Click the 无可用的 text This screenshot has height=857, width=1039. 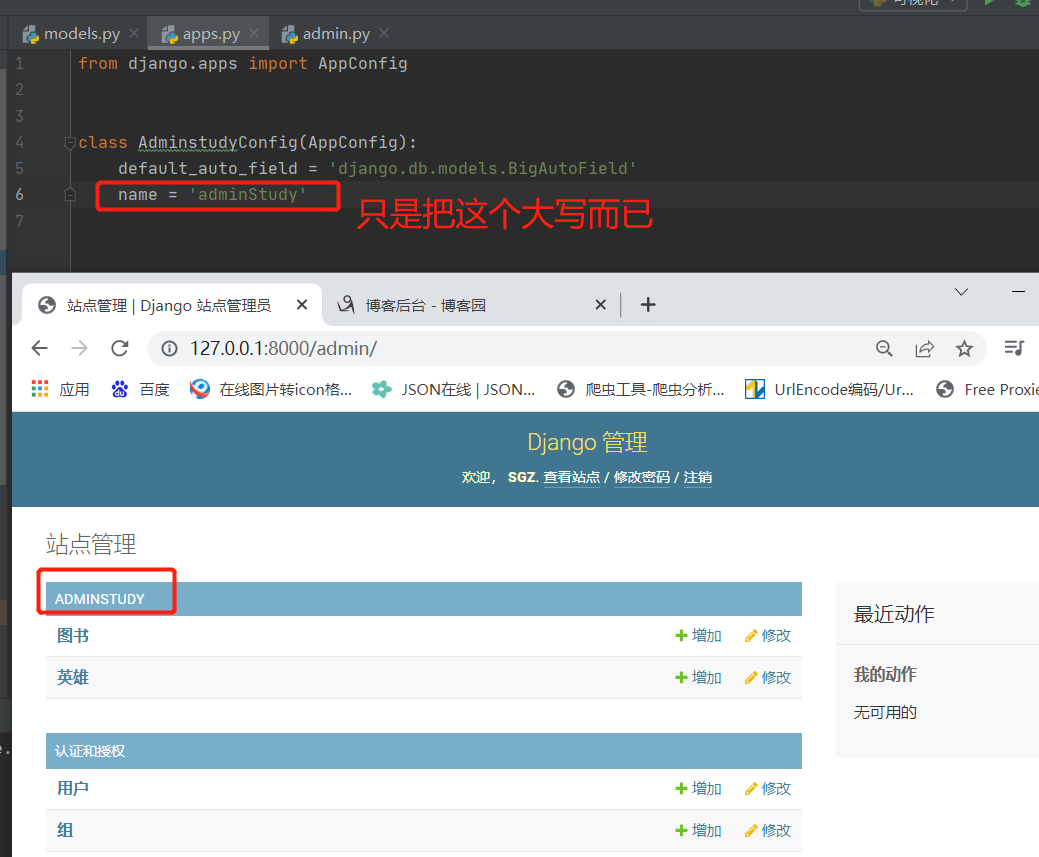click(885, 713)
